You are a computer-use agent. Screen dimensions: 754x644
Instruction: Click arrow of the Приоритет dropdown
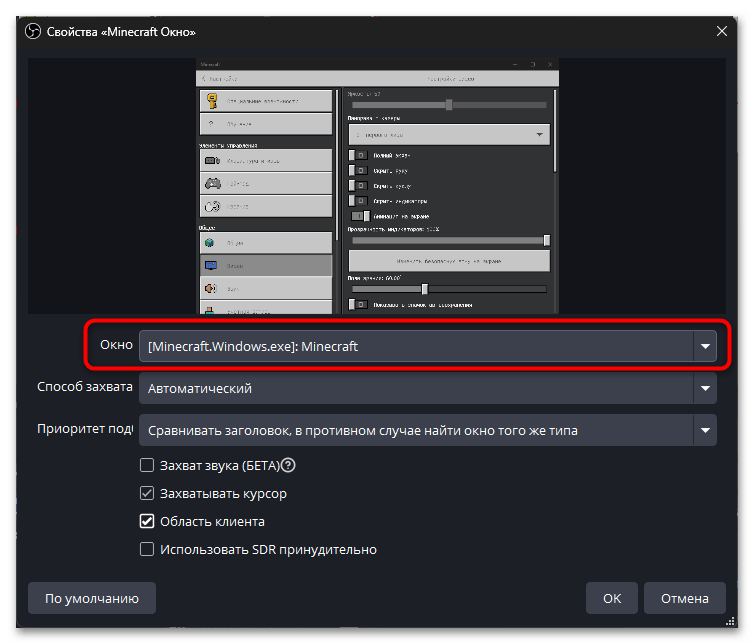point(705,430)
